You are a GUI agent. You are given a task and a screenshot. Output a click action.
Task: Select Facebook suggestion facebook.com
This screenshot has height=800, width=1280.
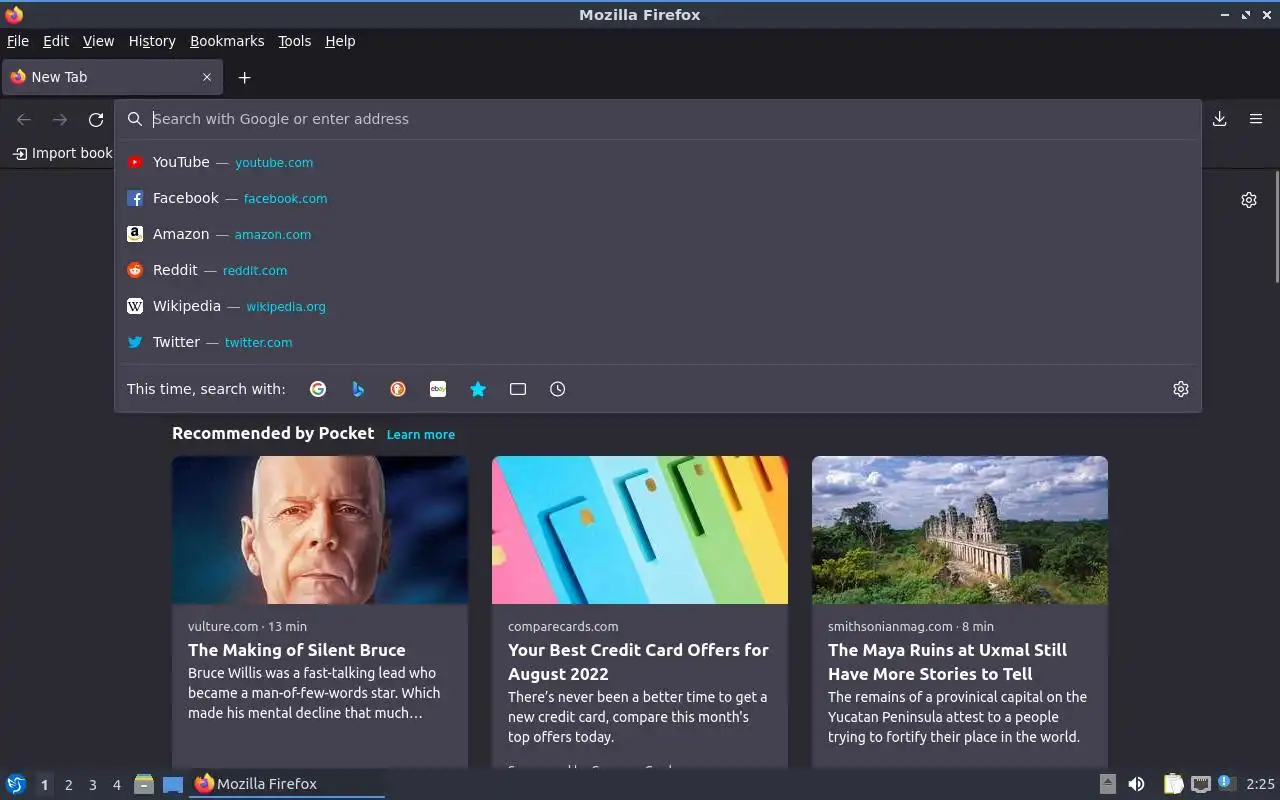(658, 198)
